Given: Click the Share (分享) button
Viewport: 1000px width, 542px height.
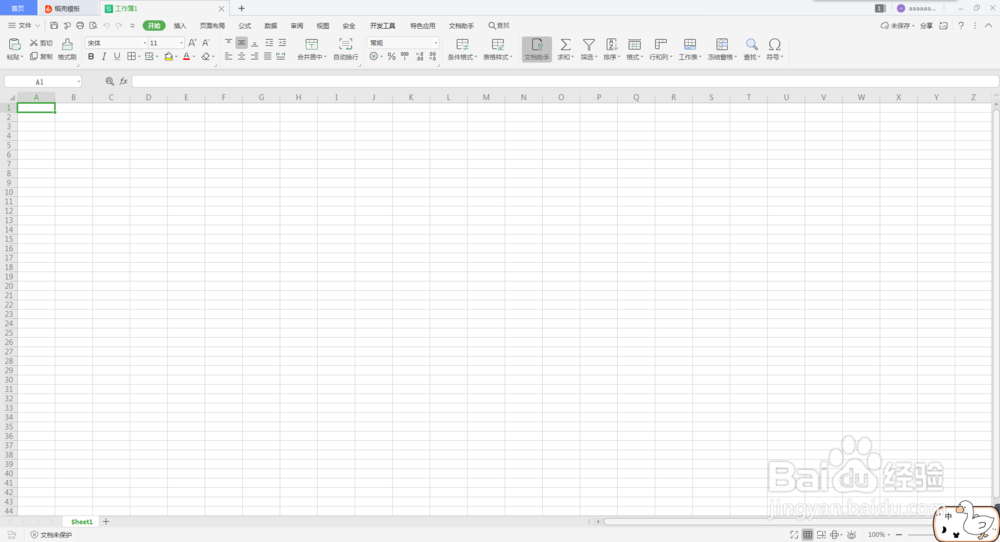Looking at the screenshot, I should click(x=926, y=26).
